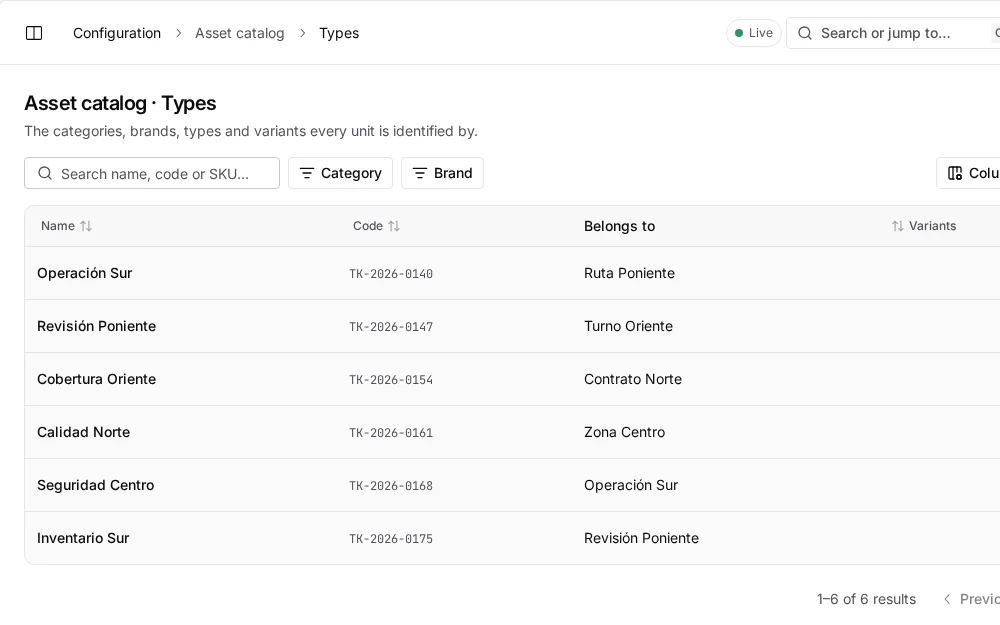The width and height of the screenshot is (1000, 625).
Task: Open the Columns settings button
Action: pos(969,173)
